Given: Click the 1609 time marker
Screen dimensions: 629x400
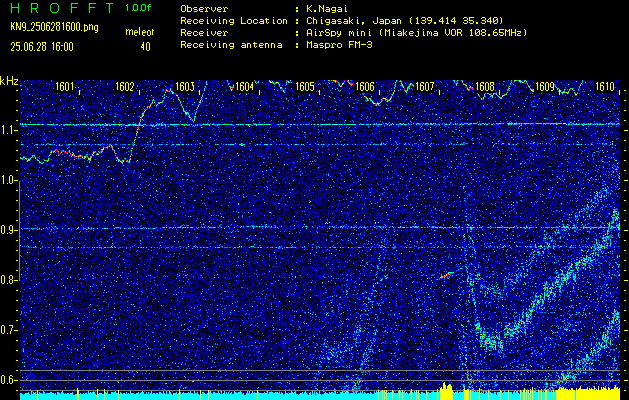Looking at the screenshot, I should 545,86.
